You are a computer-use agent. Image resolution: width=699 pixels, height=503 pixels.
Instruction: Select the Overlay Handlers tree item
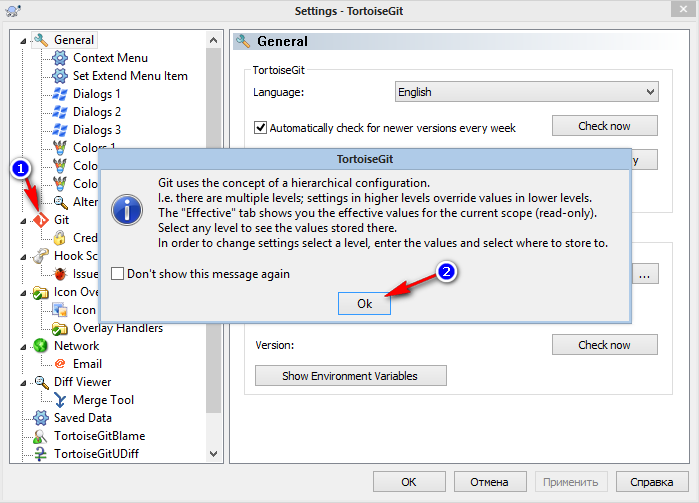(x=118, y=328)
